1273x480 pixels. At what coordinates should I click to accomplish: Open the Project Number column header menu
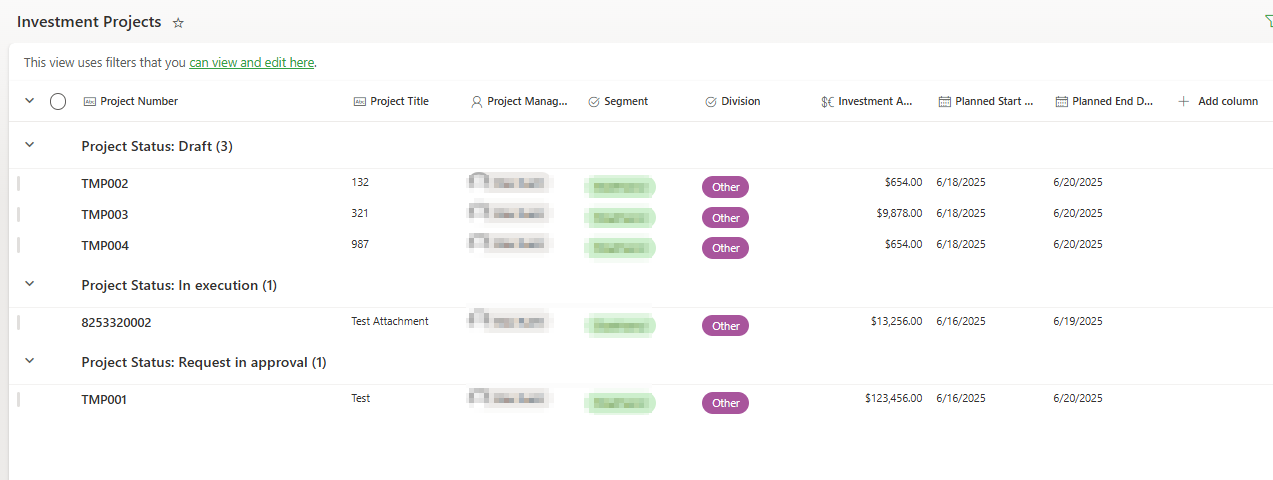138,101
